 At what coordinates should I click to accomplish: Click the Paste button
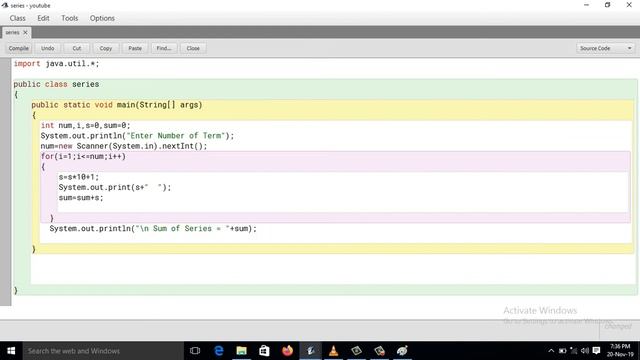click(x=135, y=48)
